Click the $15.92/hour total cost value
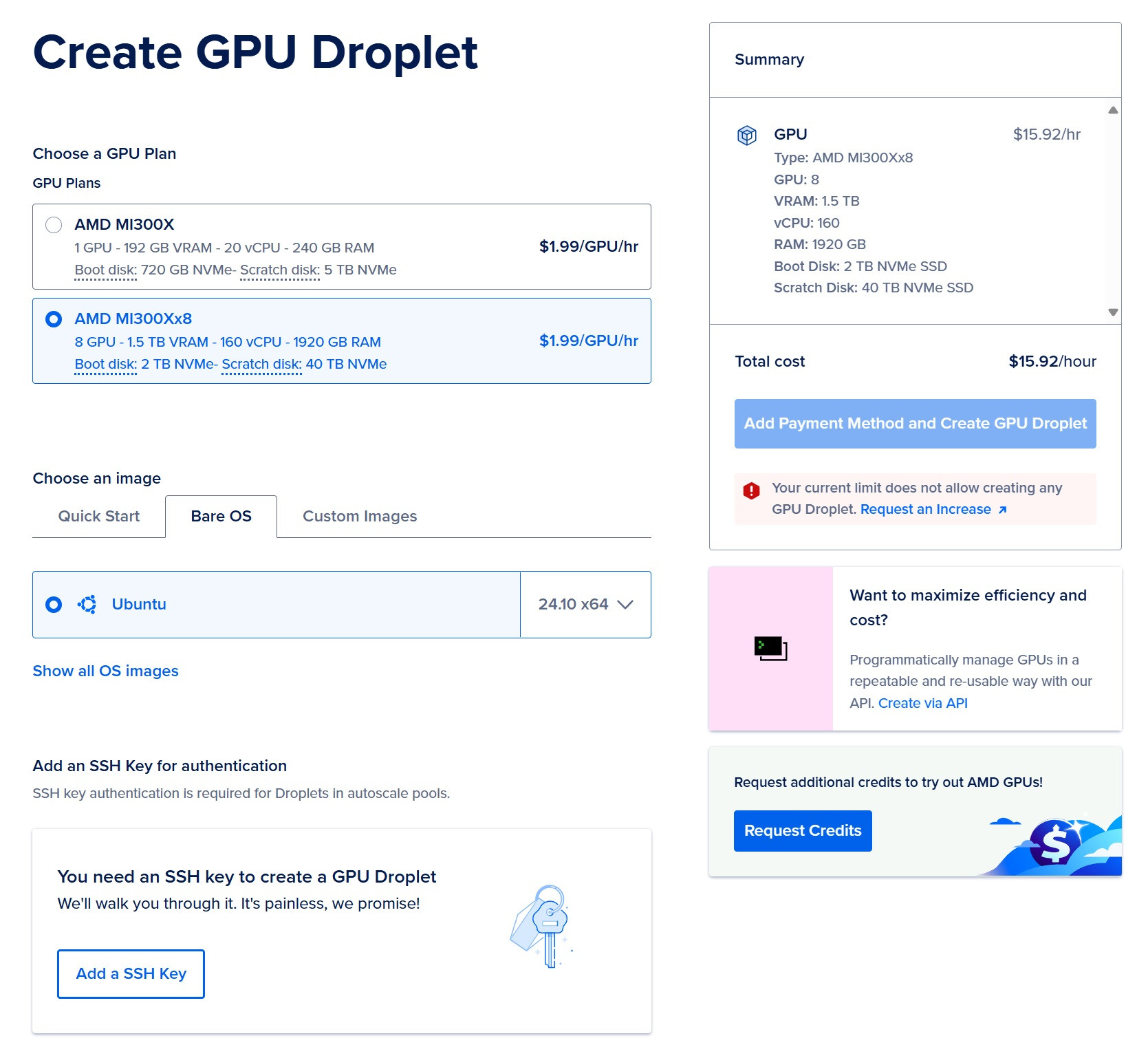Viewport: 1148px width, 1058px height. click(1052, 361)
